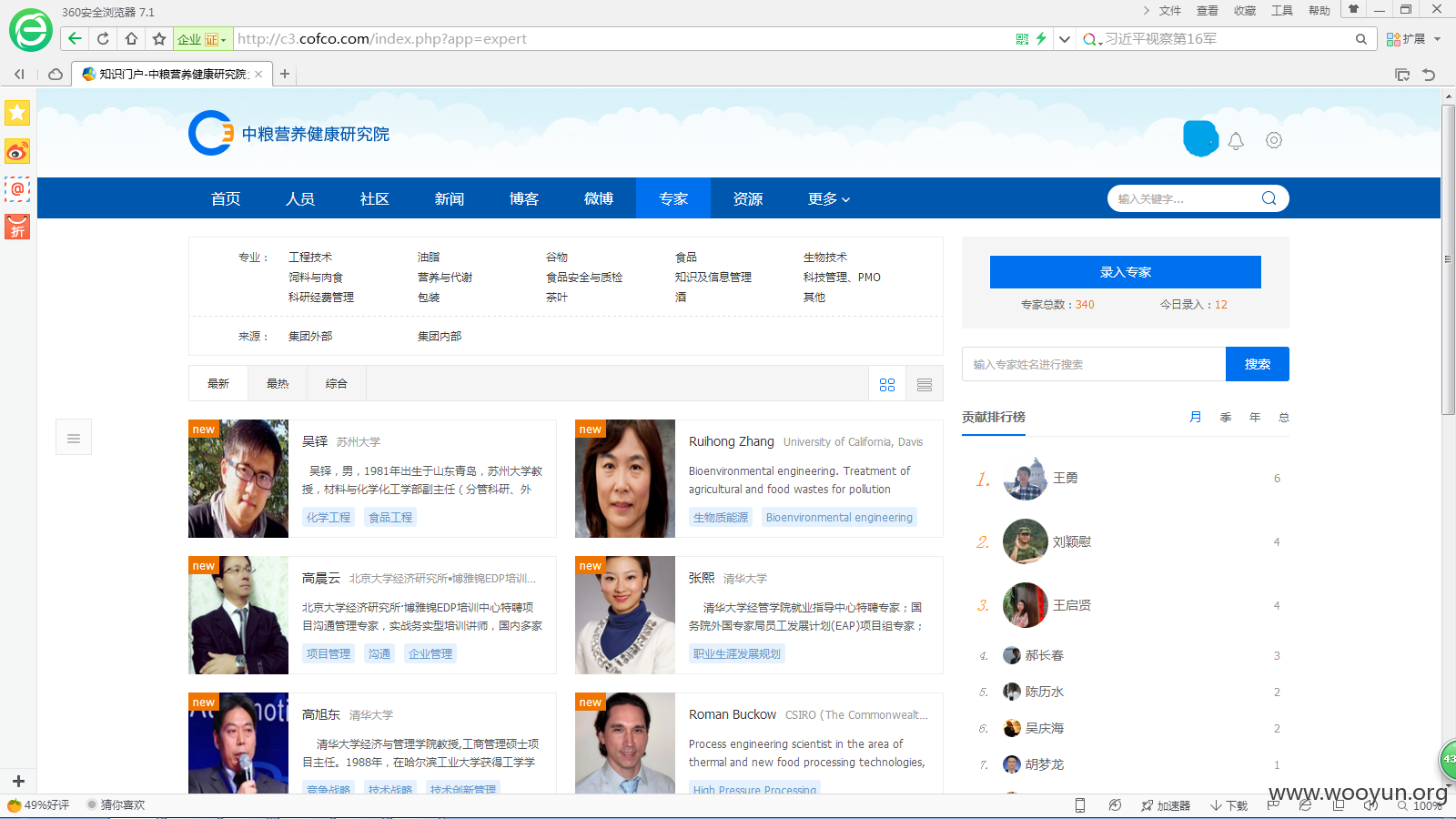
Task: Open the 资源 section
Action: coord(748,198)
